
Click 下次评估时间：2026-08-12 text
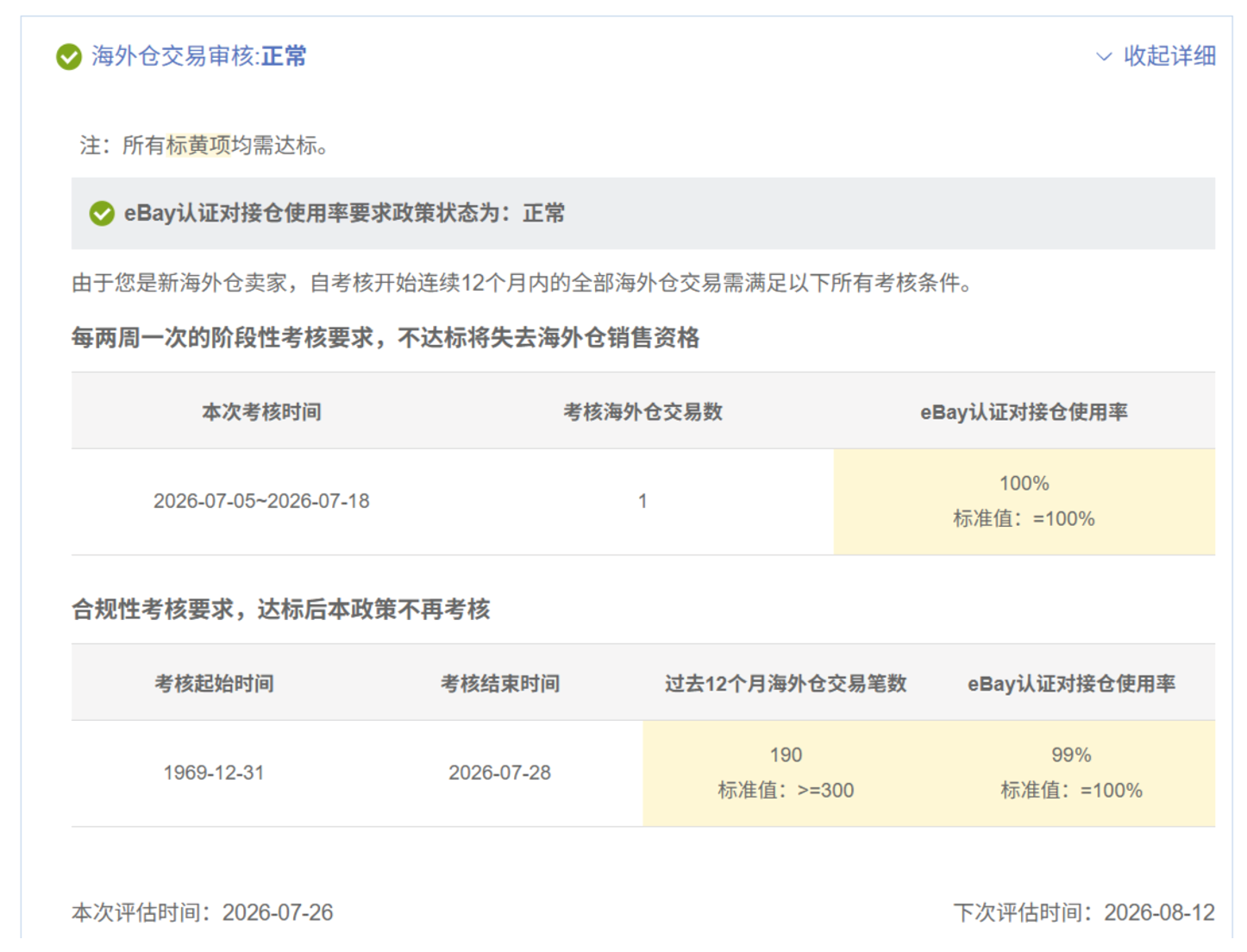(x=1084, y=912)
